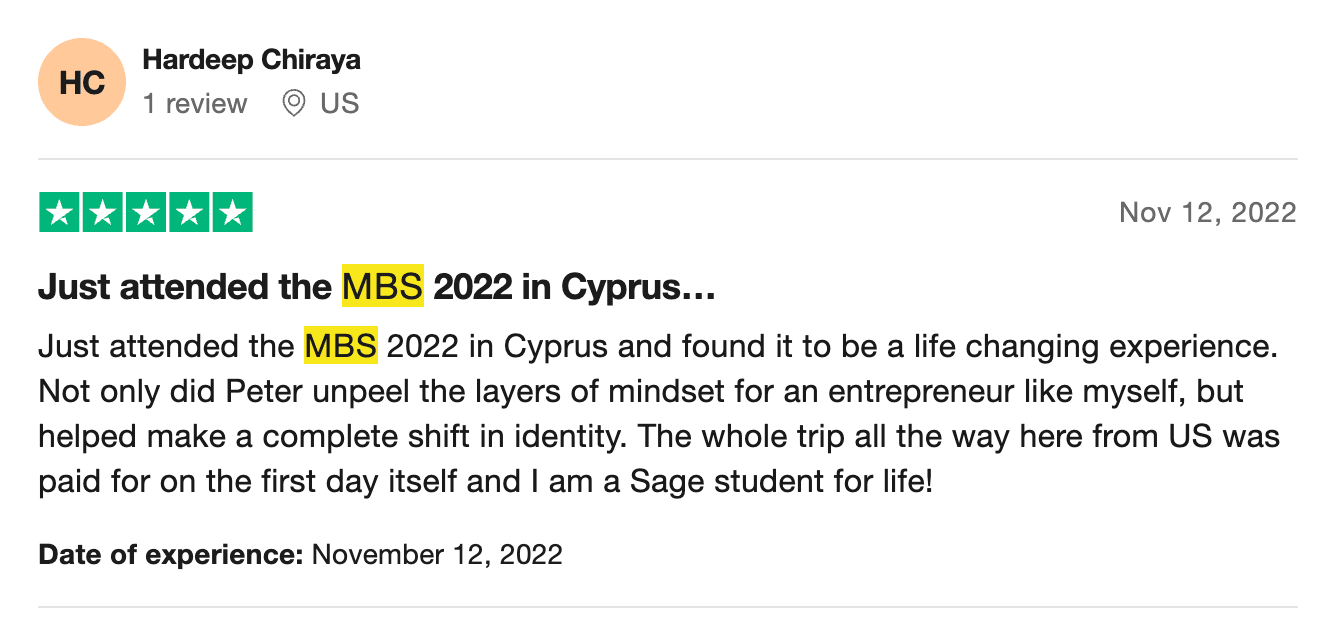Click the "Nov 12, 2022" review date

click(1207, 213)
